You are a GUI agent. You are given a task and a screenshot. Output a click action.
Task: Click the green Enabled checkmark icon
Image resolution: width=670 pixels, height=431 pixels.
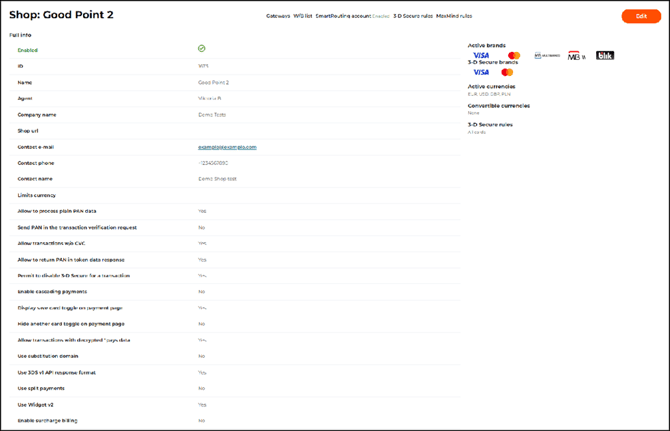(202, 49)
